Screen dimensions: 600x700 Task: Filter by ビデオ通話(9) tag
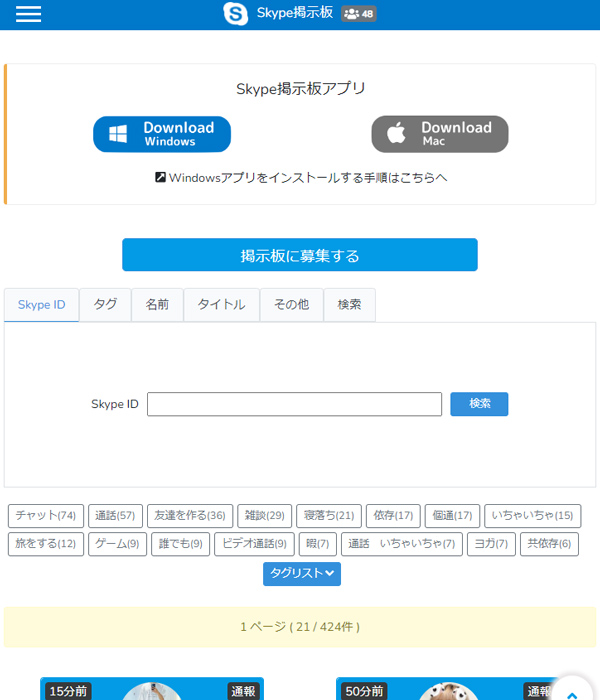click(254, 544)
